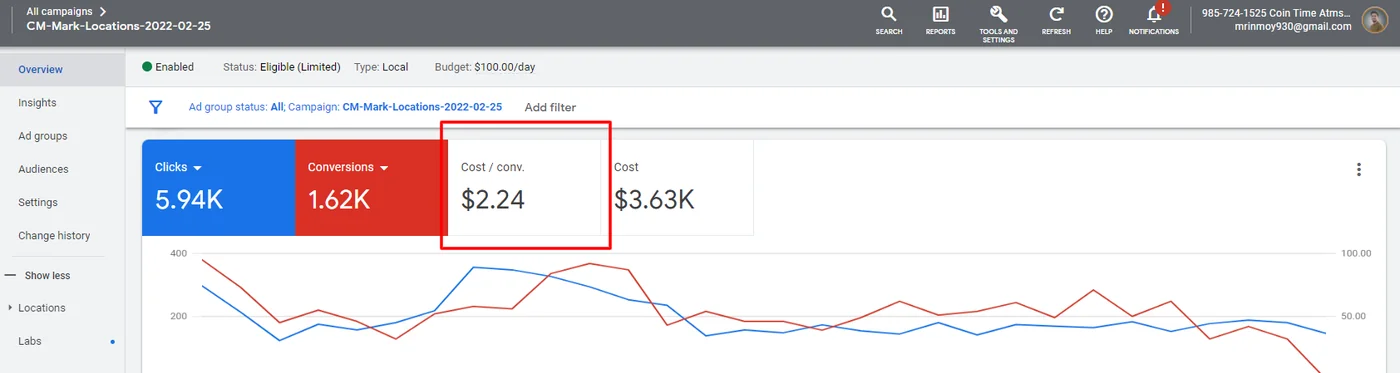Open Tools and Settings wrench icon
This screenshot has width=1400, height=373.
click(x=998, y=14)
